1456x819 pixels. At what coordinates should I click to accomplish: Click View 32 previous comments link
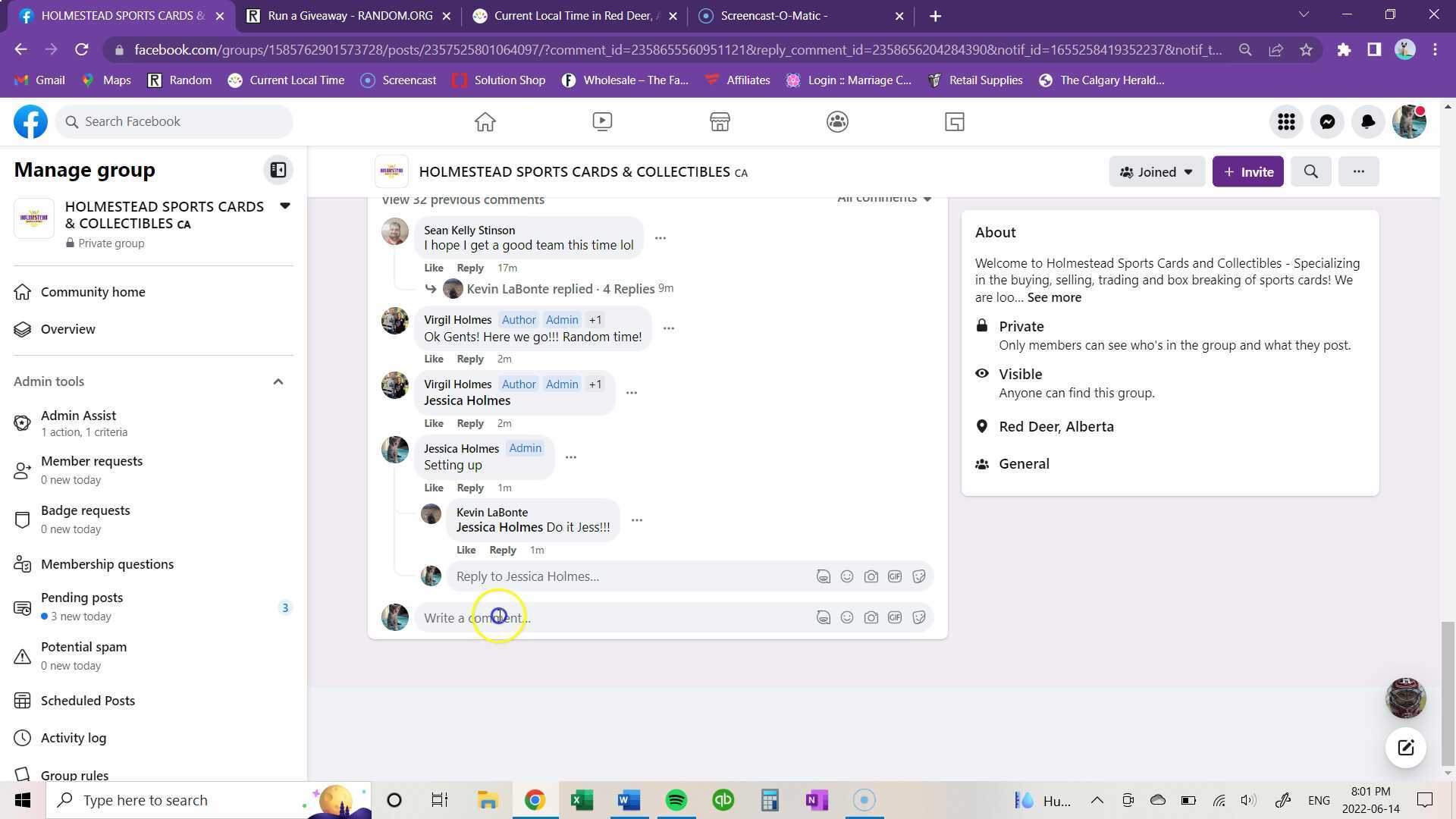463,200
